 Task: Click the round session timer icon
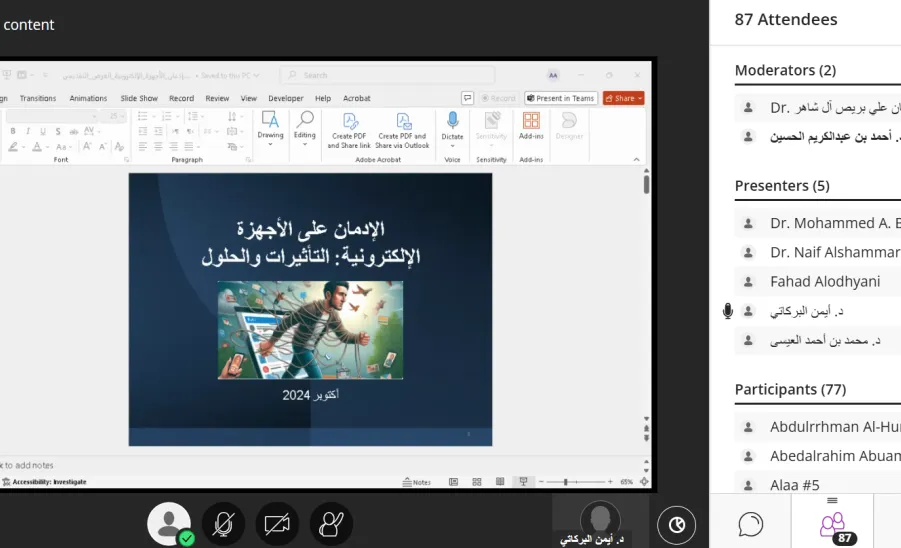tap(676, 524)
